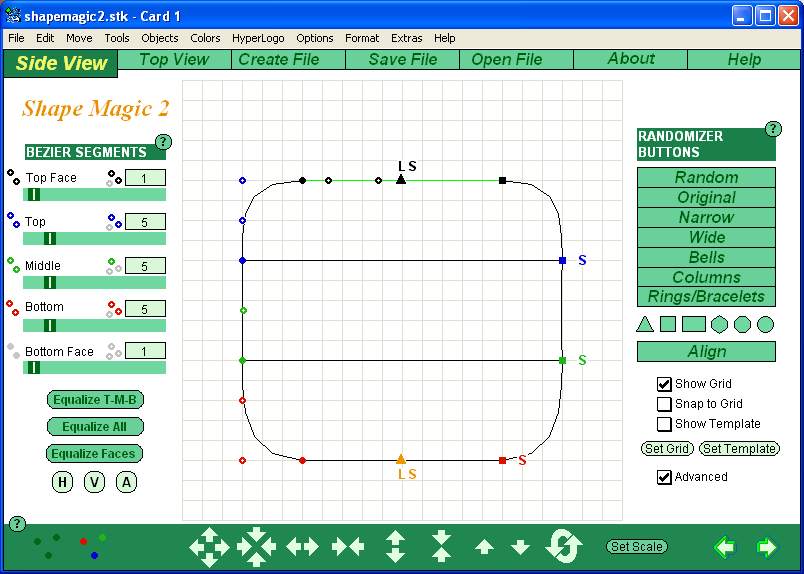The height and width of the screenshot is (574, 804).
Task: Click the Bells randomizer button
Action: pos(706,257)
